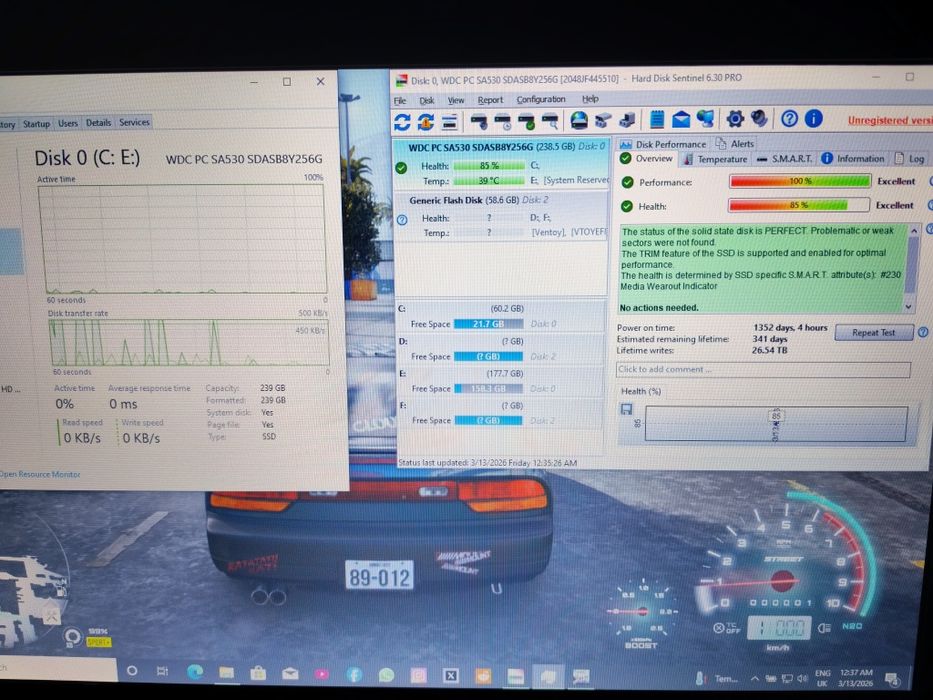The width and height of the screenshot is (933, 700).
Task: Click the first hard disk test icon
Action: click(480, 121)
